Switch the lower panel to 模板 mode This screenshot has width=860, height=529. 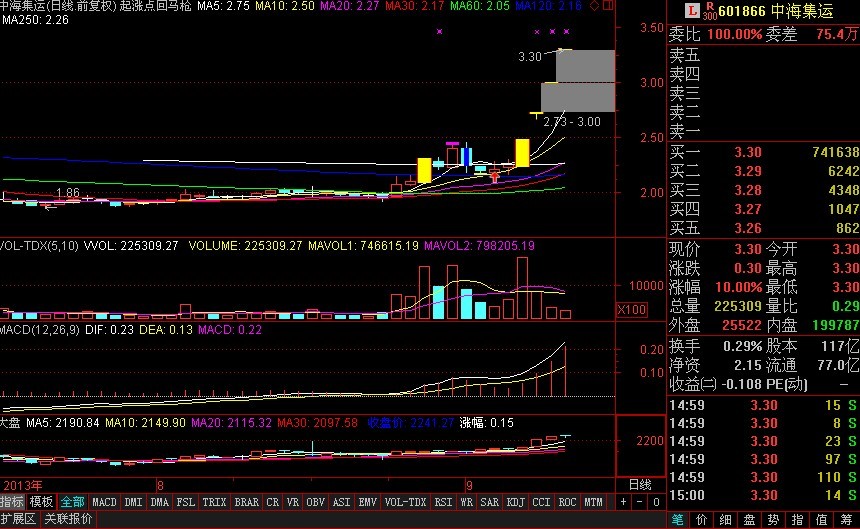(x=42, y=502)
